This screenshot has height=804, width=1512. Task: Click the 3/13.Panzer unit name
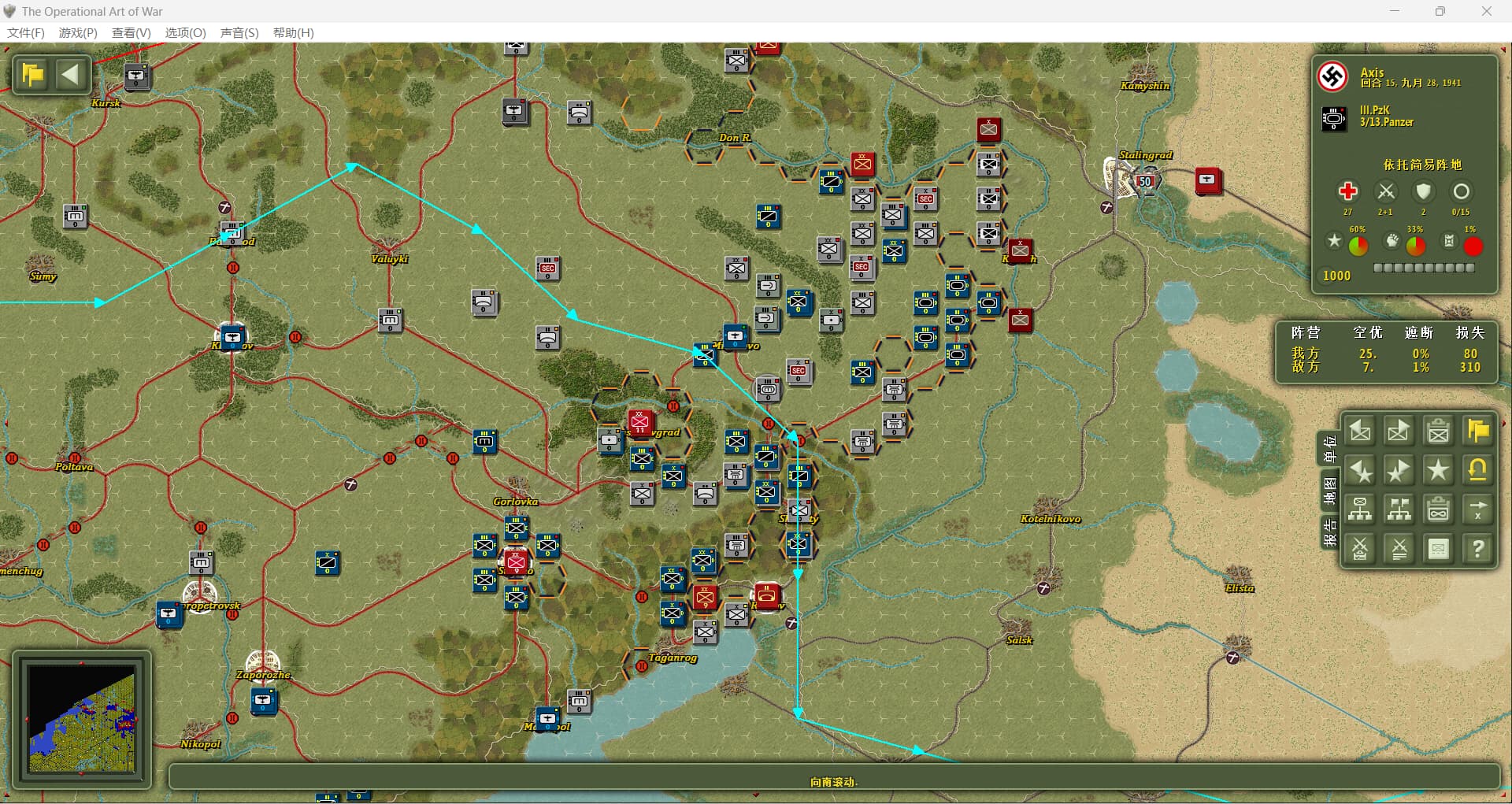1387,122
